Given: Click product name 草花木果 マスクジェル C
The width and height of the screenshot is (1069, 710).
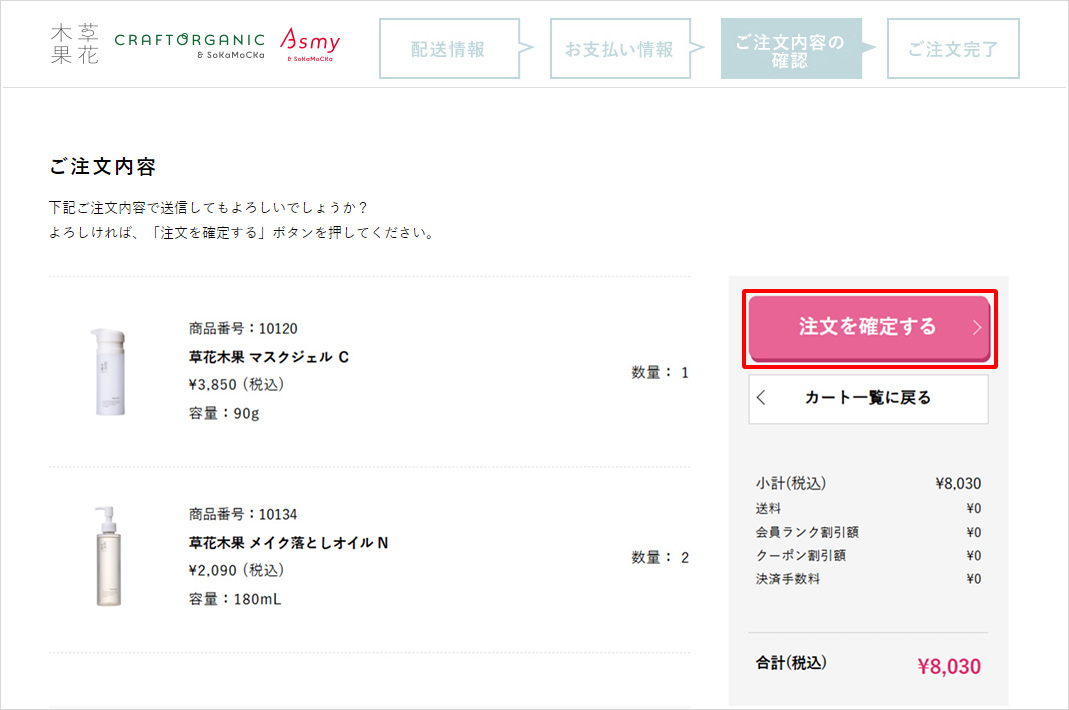Looking at the screenshot, I should click(x=269, y=357).
